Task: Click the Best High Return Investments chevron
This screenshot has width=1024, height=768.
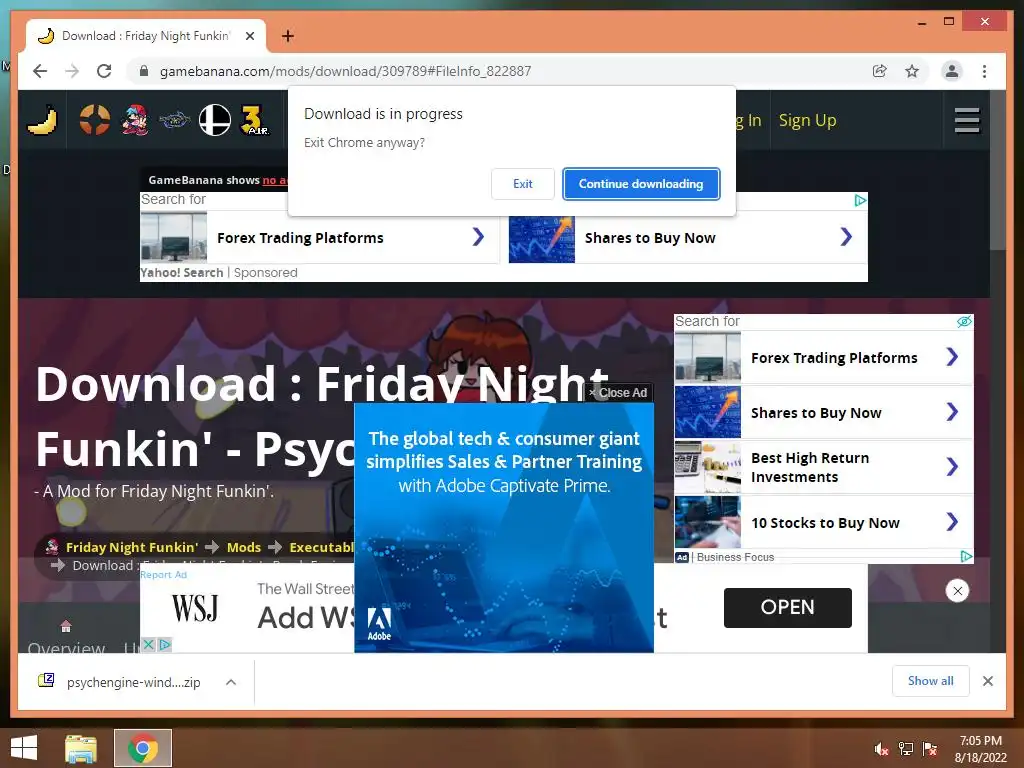Action: coord(952,467)
